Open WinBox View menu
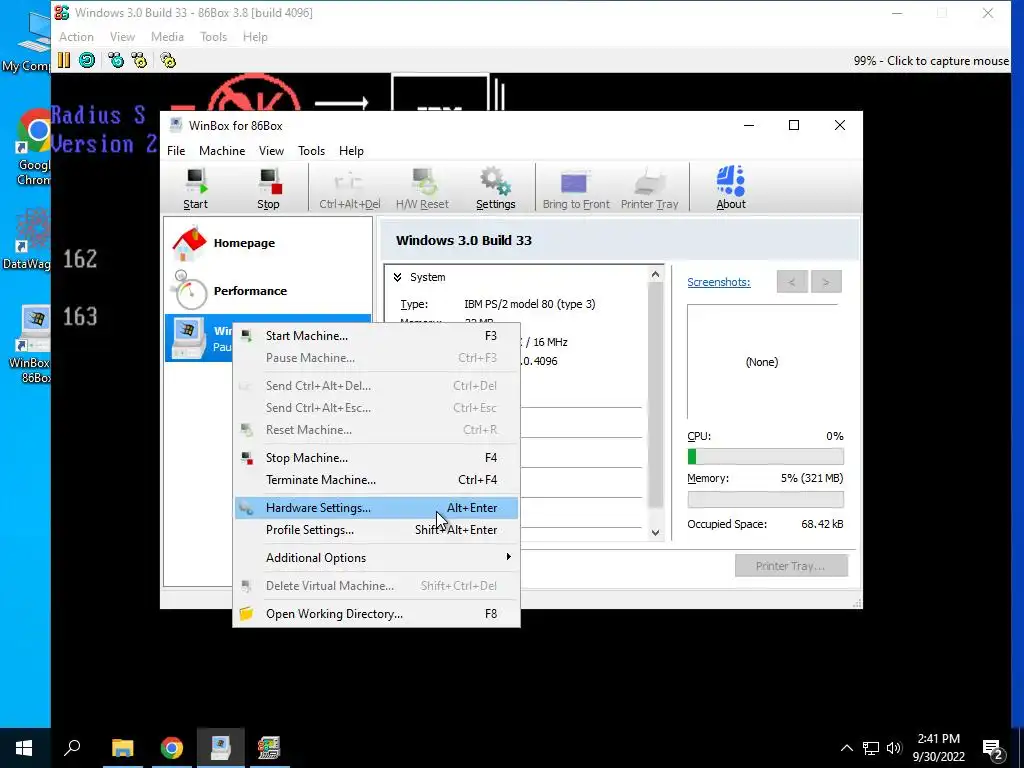Image resolution: width=1024 pixels, height=768 pixels. click(271, 151)
